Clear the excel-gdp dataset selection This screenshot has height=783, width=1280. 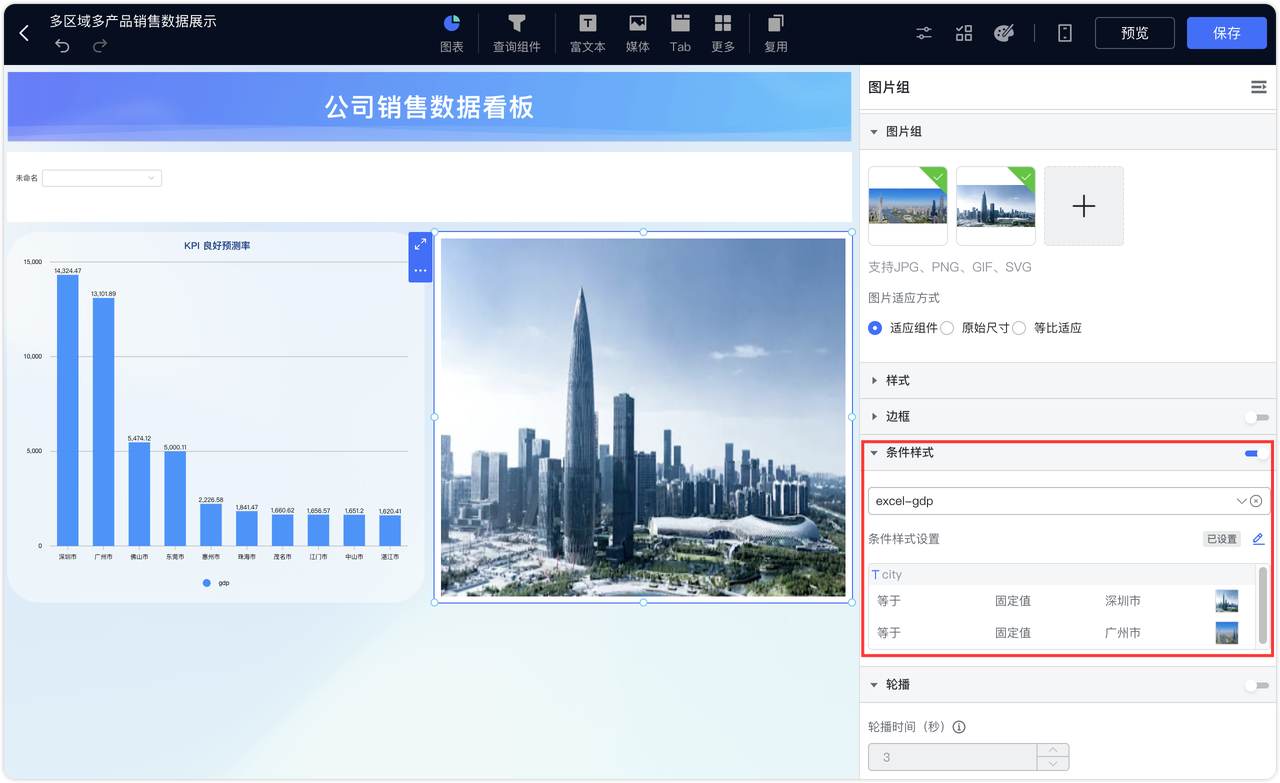(1256, 501)
